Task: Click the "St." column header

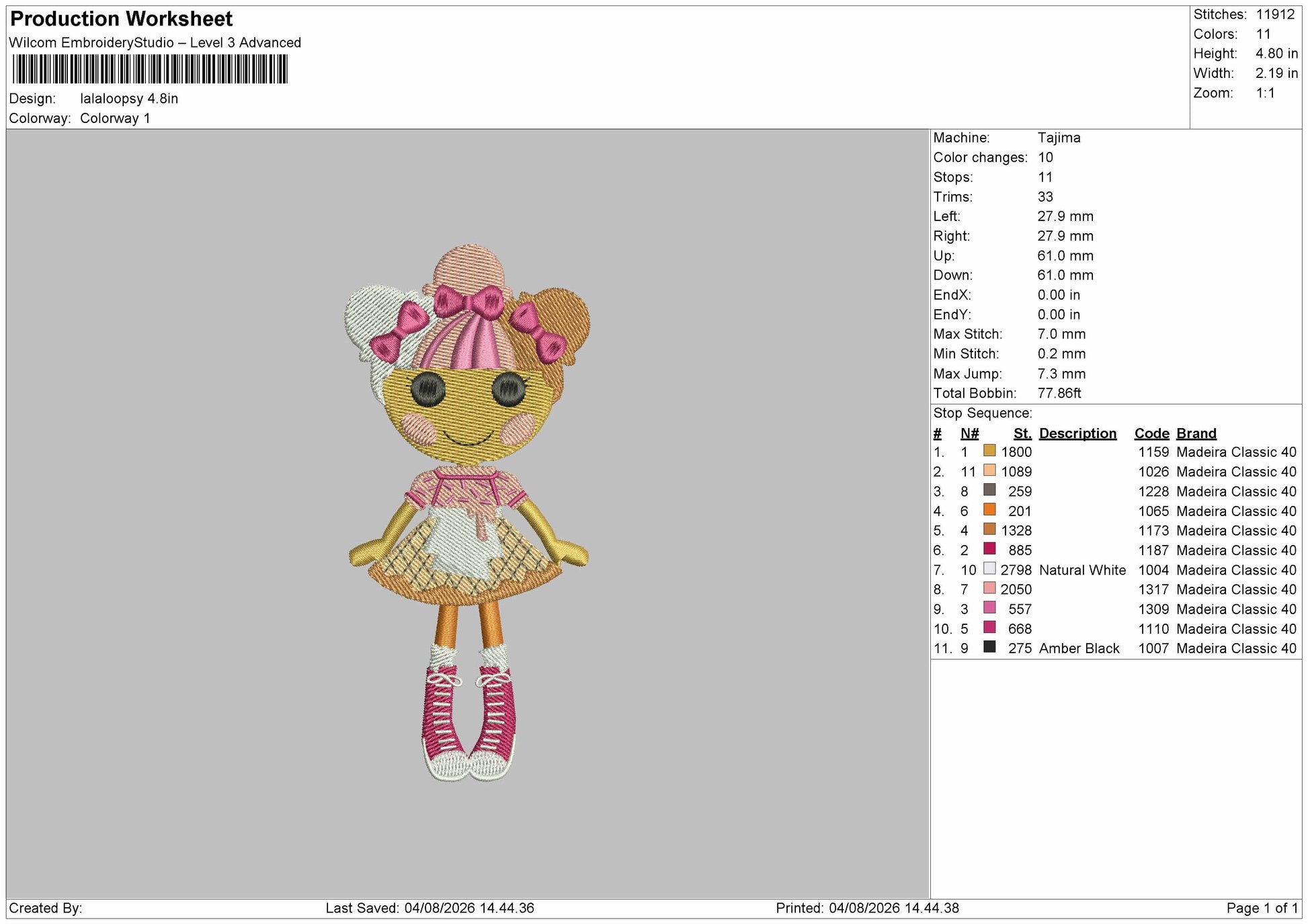Action: tap(1022, 433)
